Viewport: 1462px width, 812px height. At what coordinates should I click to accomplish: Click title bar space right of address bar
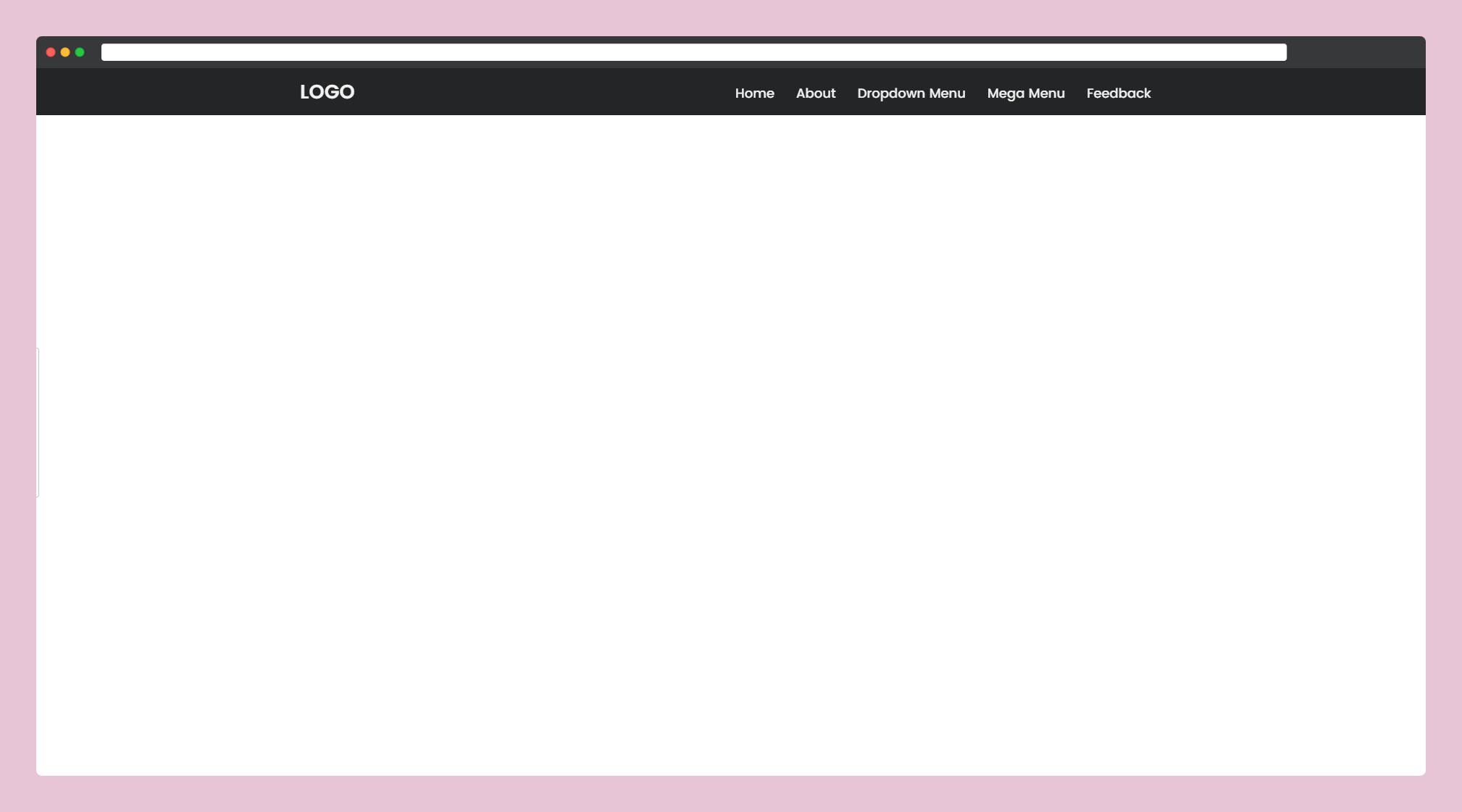(x=1355, y=52)
